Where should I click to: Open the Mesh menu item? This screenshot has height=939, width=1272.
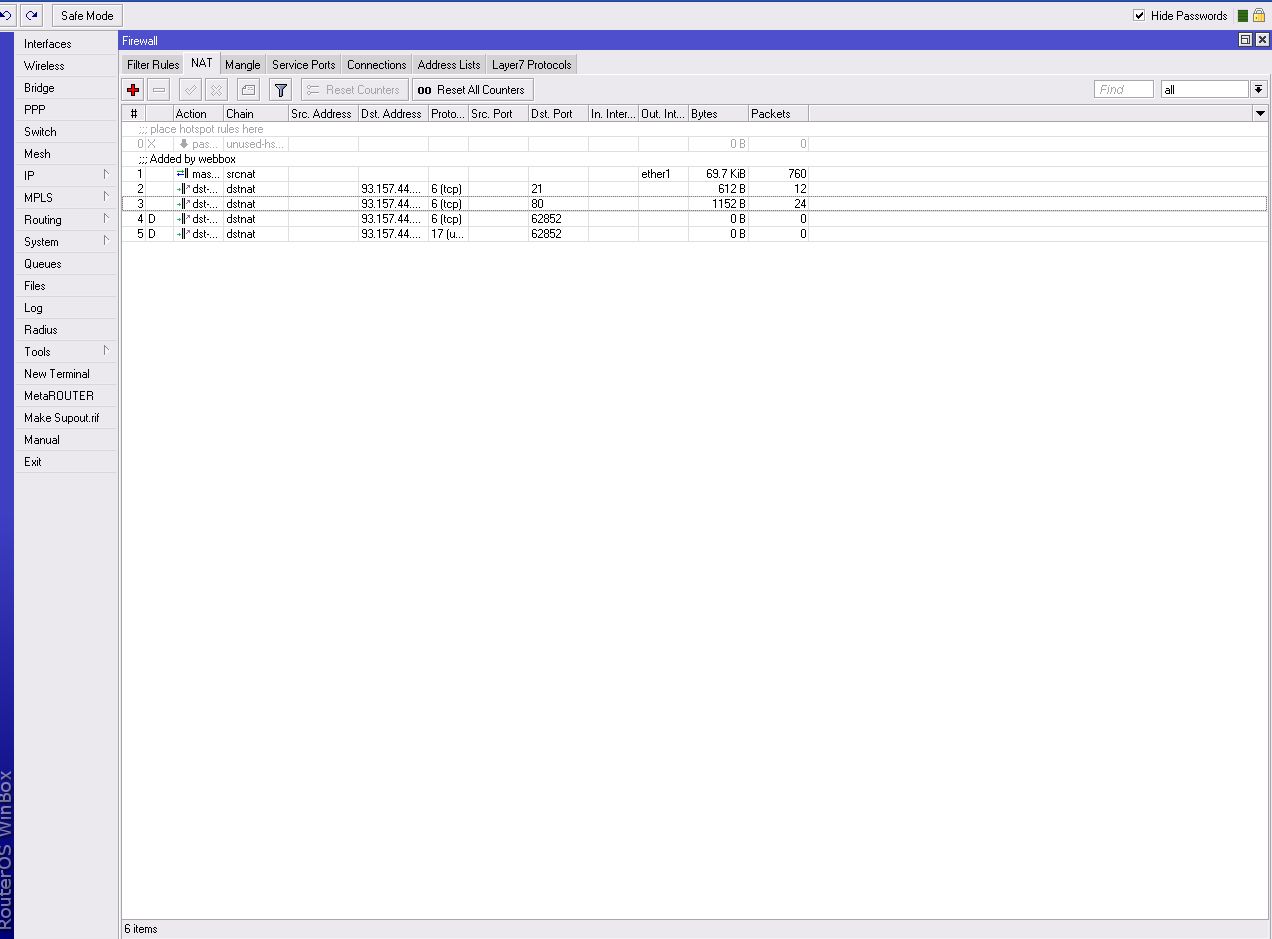click(66, 153)
